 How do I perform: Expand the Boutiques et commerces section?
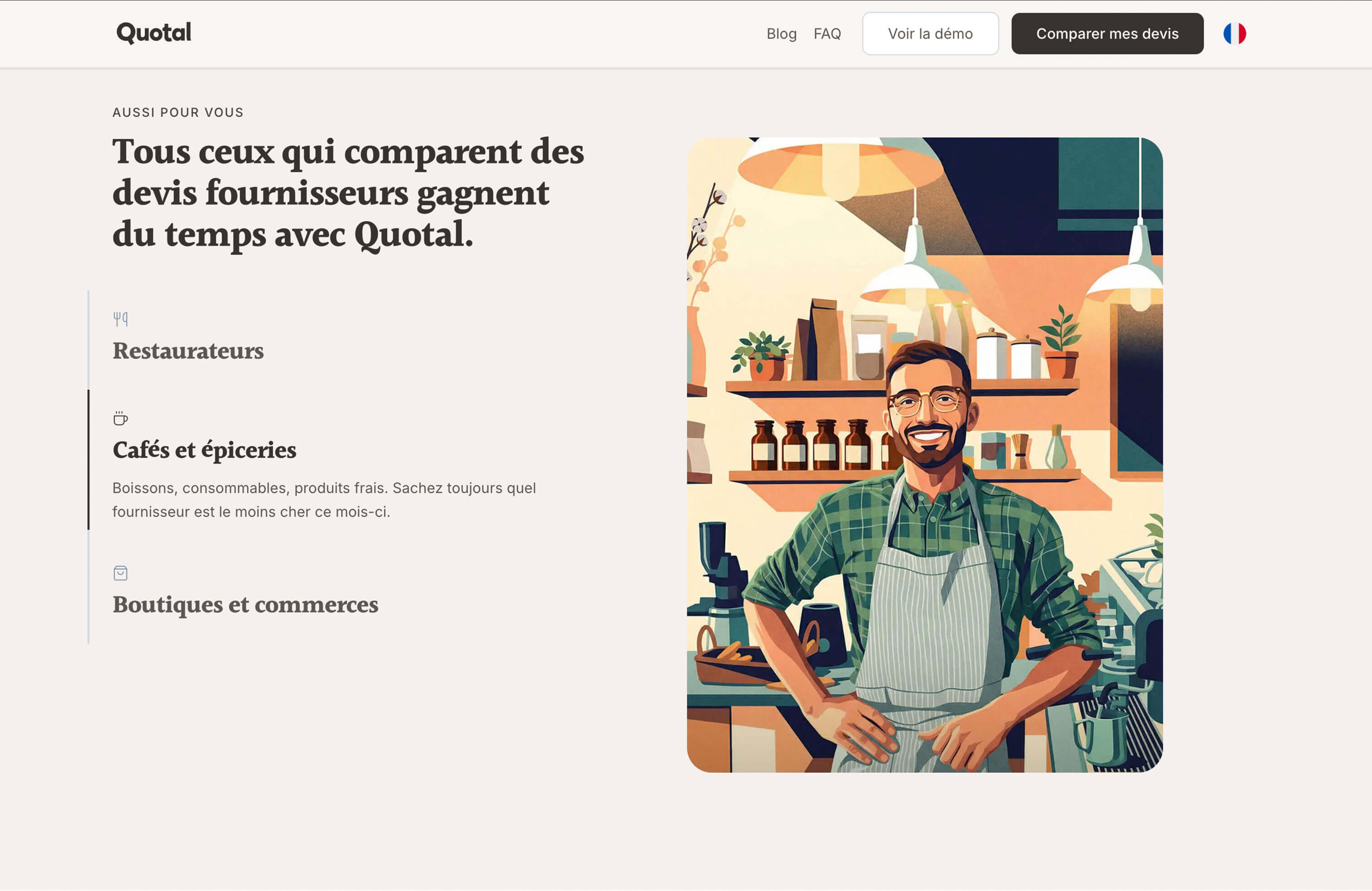click(245, 605)
